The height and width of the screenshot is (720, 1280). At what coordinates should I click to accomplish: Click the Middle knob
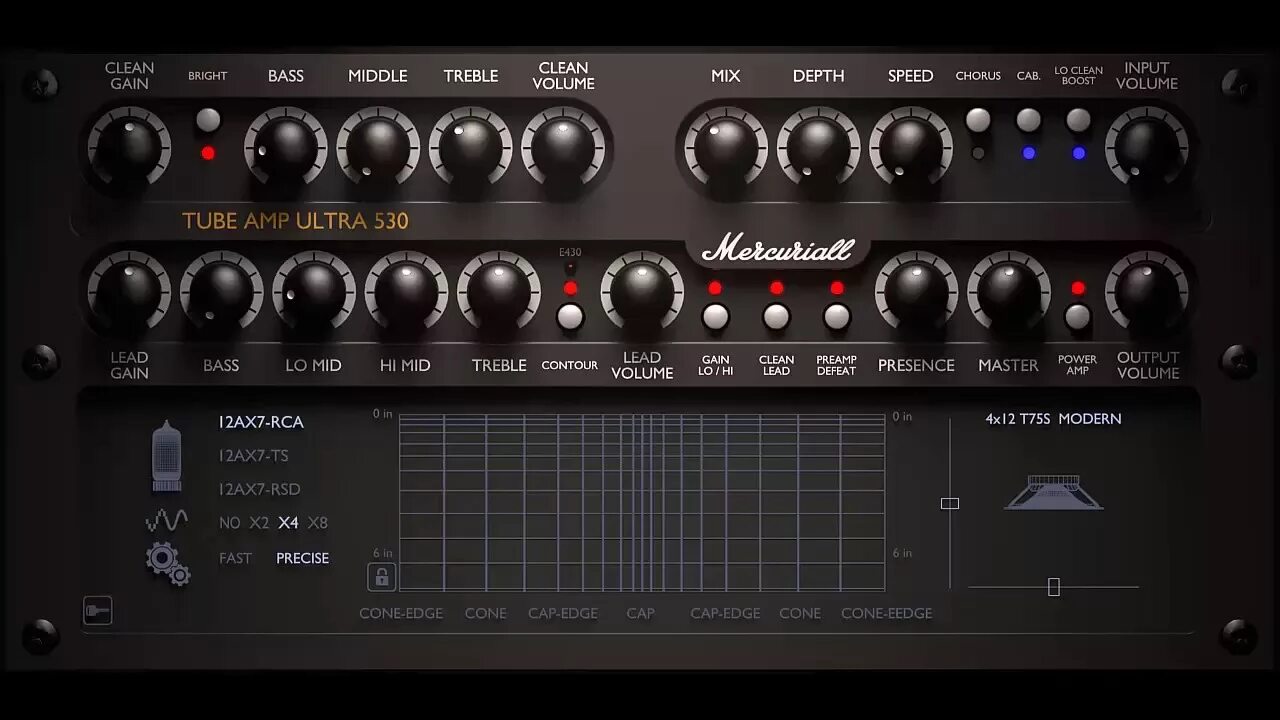click(378, 148)
